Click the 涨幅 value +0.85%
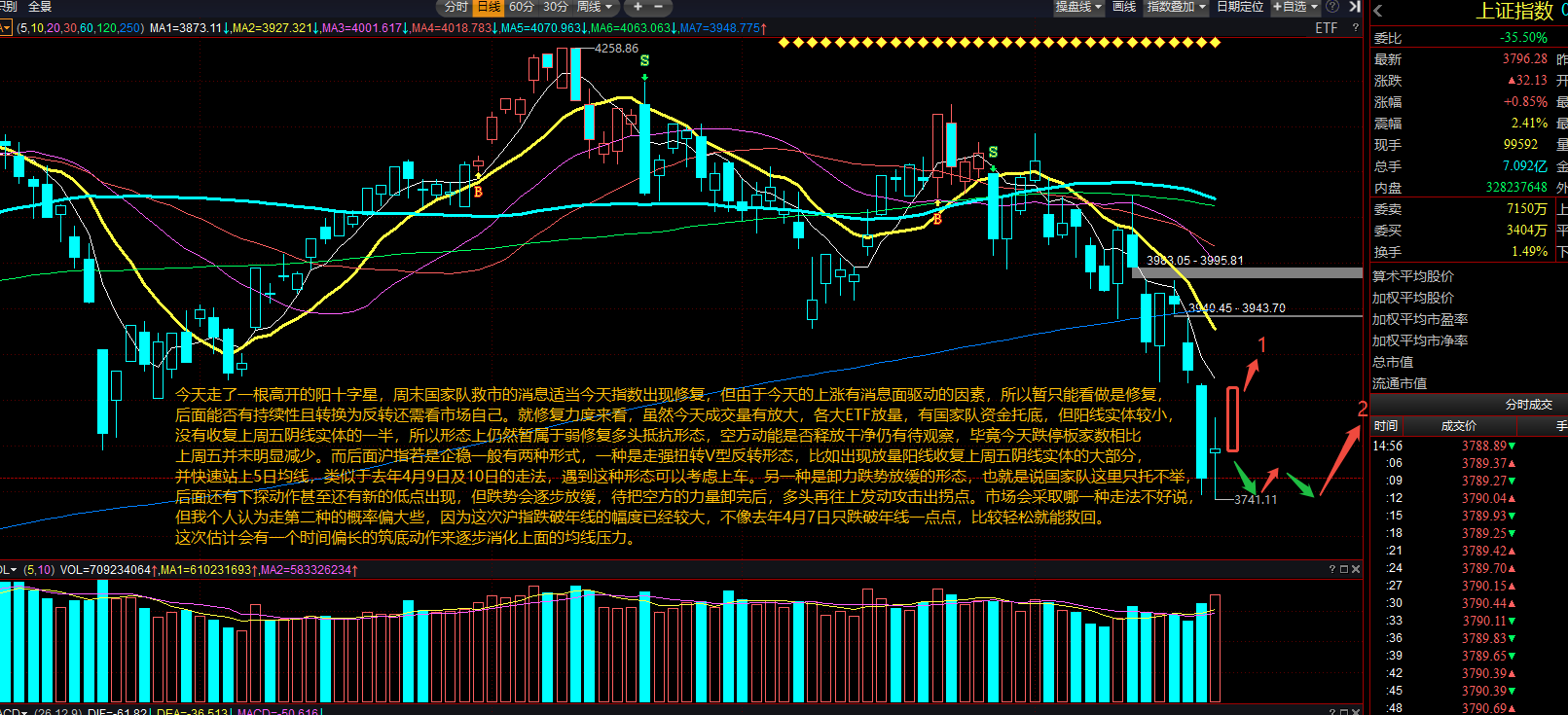The height and width of the screenshot is (715, 1568). click(1525, 102)
